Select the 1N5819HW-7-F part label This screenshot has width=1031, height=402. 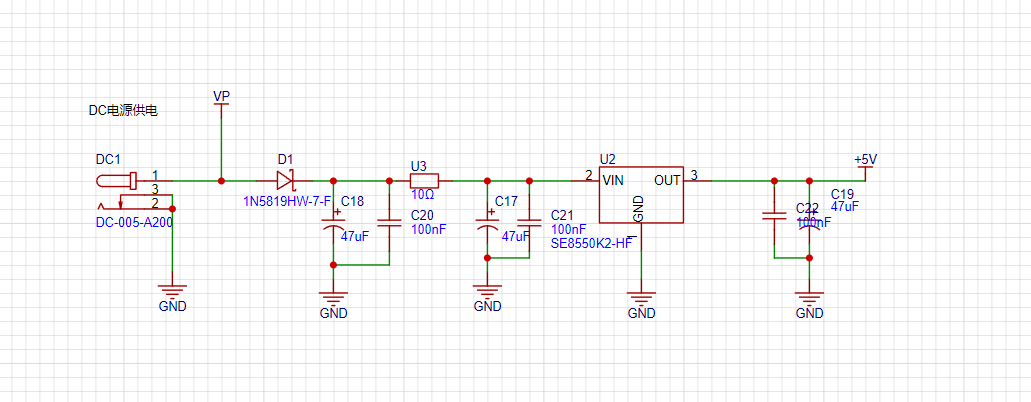click(287, 201)
